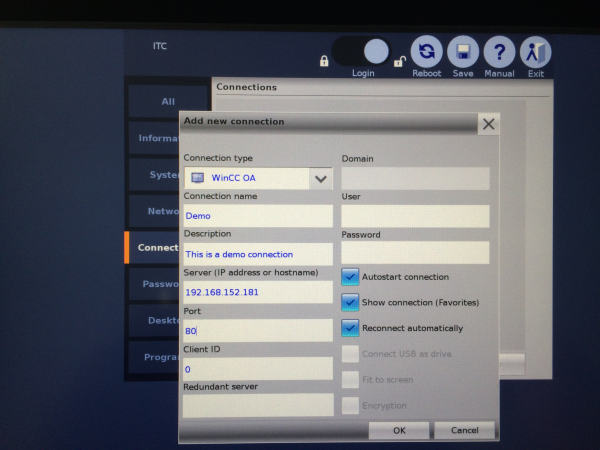Image resolution: width=600 pixels, height=450 pixels.
Task: Click the Server IP address field
Action: point(258,292)
